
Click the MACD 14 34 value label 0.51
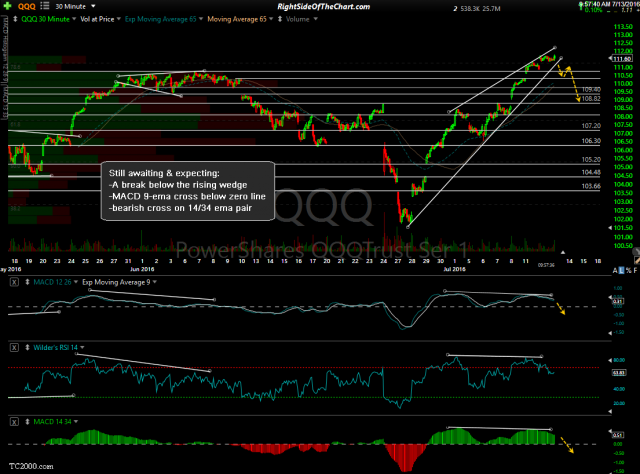[618, 435]
